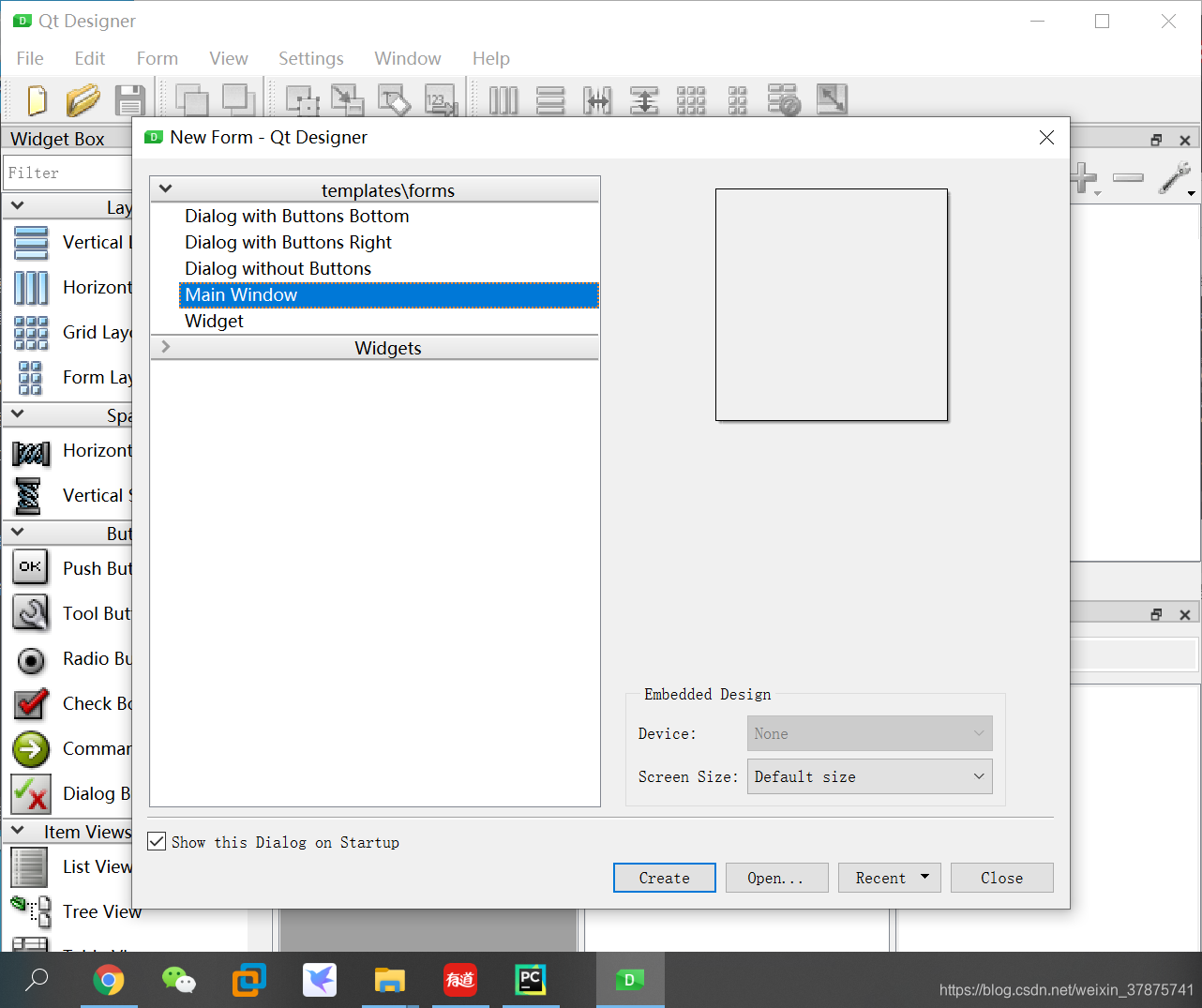Collapse the Spacers category in Widget Box
1202x1008 pixels.
17,414
